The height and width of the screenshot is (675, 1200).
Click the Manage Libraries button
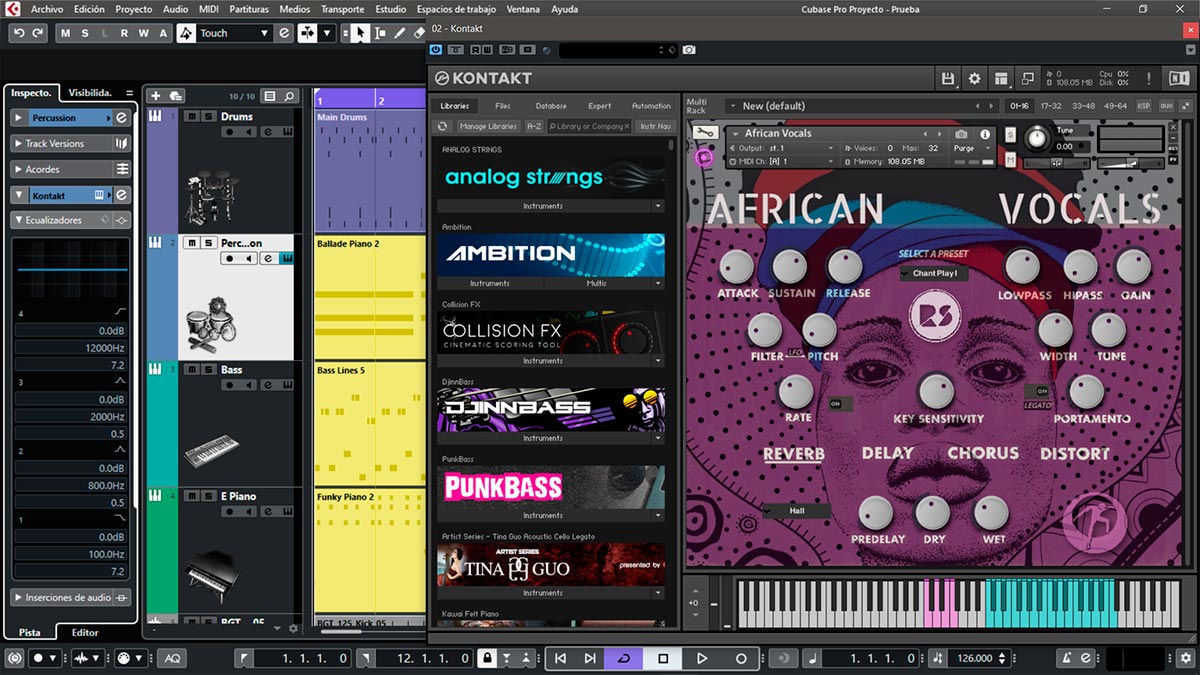coord(488,126)
